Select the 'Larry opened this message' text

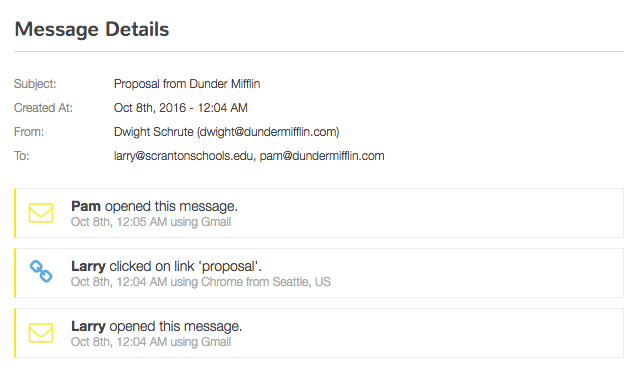coord(156,326)
